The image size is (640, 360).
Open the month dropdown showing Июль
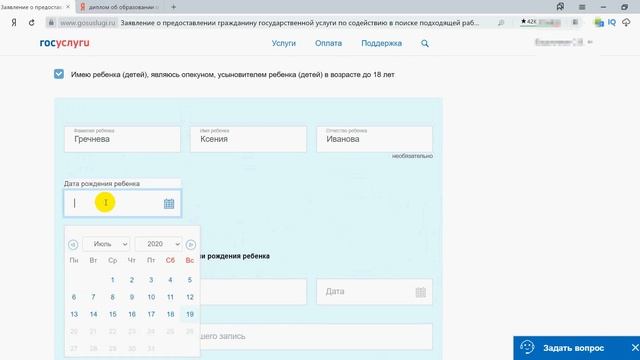pyautogui.click(x=106, y=244)
